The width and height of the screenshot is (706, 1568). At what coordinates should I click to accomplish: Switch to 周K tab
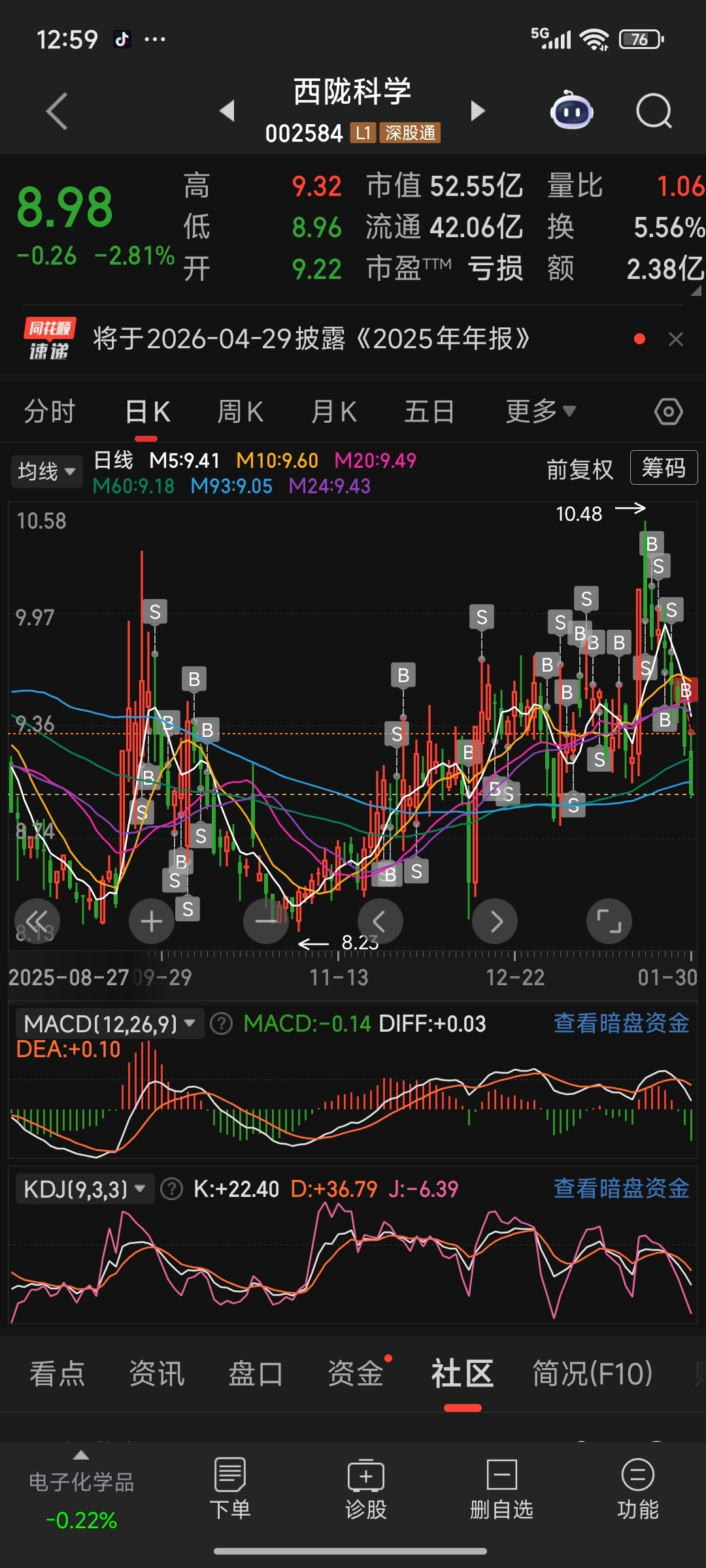coord(240,412)
